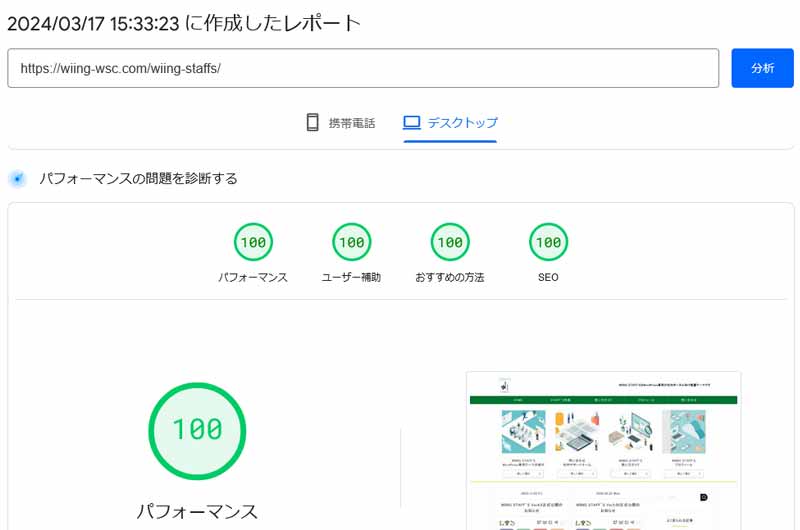Click the ユーザー補助 100 score gauge

tap(351, 242)
